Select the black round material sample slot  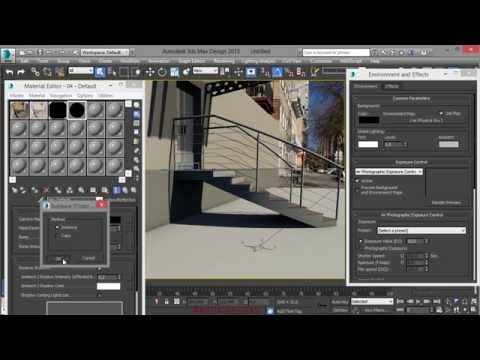pos(77,110)
